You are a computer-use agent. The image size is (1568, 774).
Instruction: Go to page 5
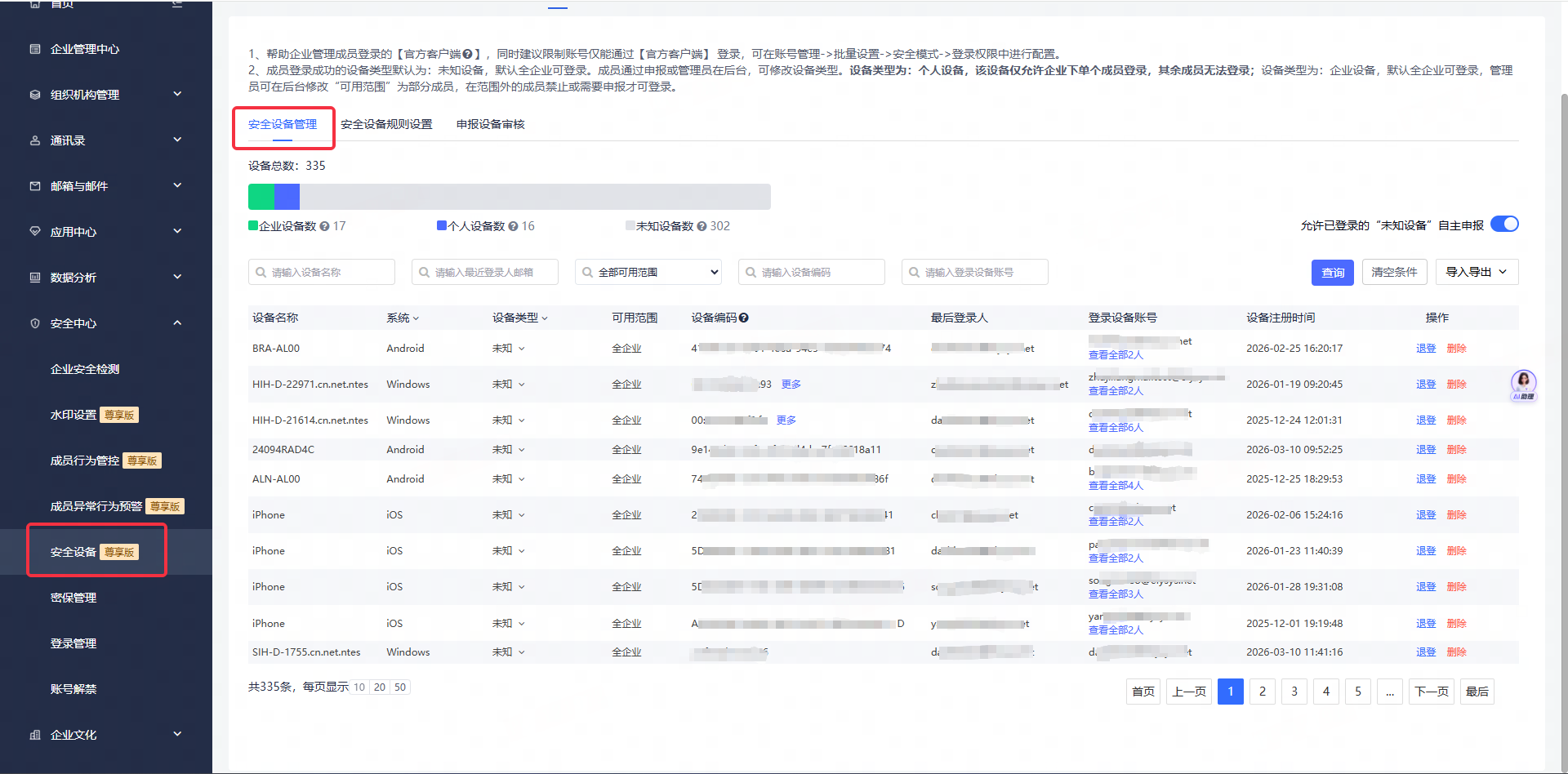(x=1358, y=692)
